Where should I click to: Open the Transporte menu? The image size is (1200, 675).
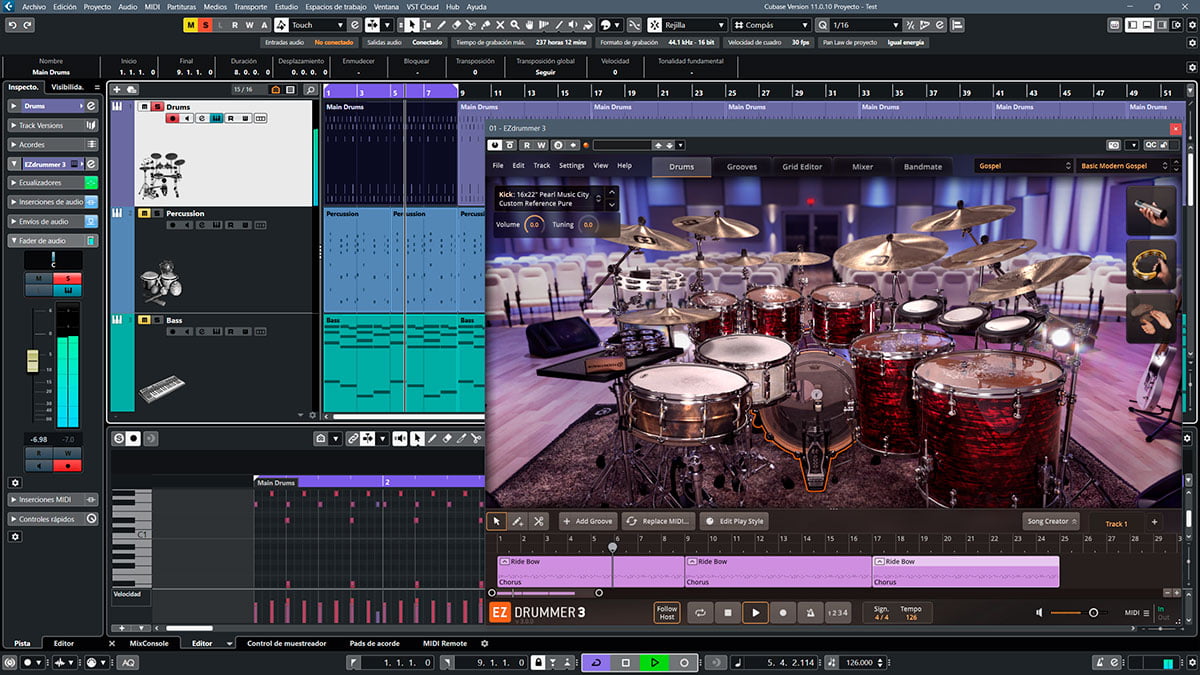point(251,7)
